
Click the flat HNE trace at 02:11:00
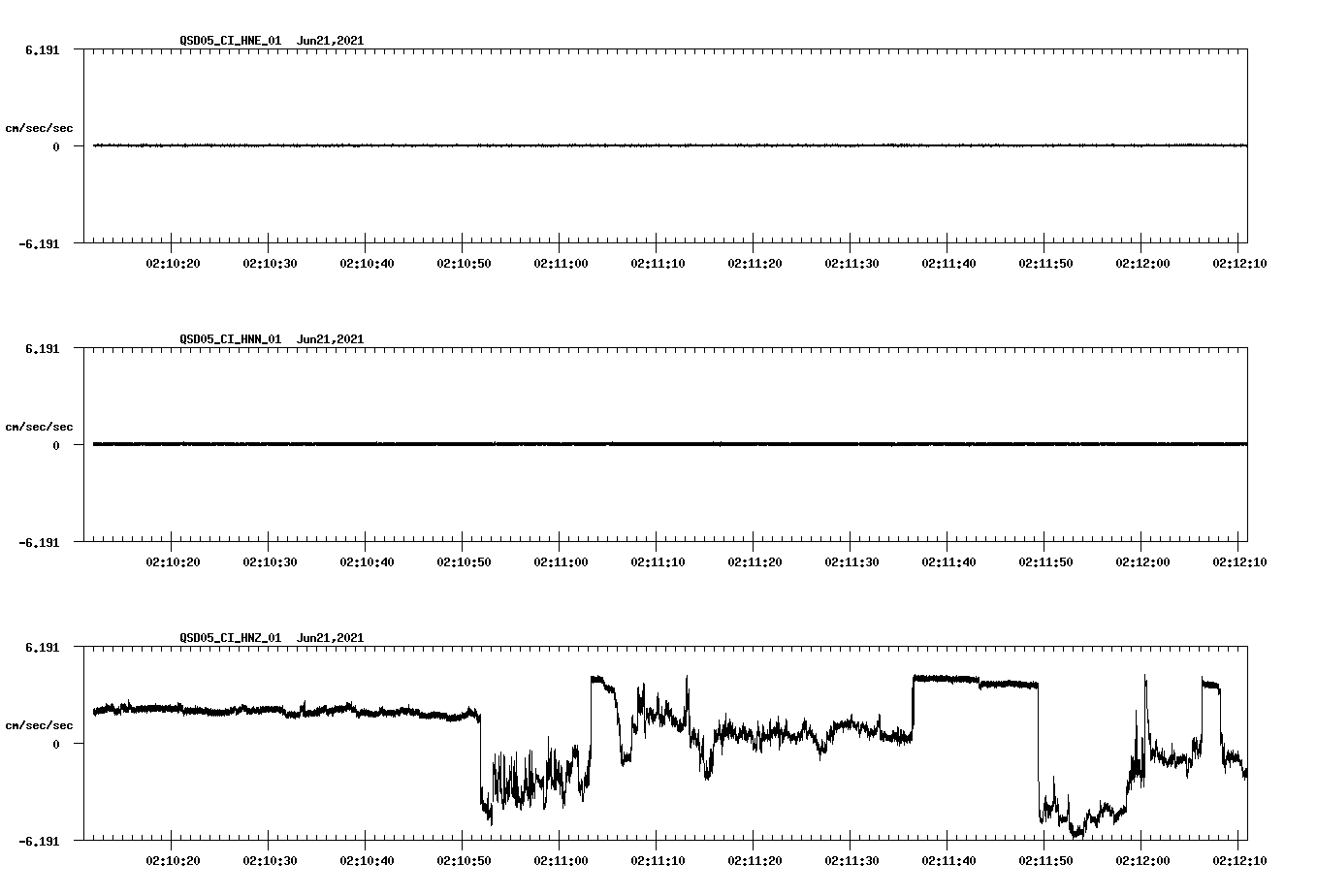coord(560,145)
